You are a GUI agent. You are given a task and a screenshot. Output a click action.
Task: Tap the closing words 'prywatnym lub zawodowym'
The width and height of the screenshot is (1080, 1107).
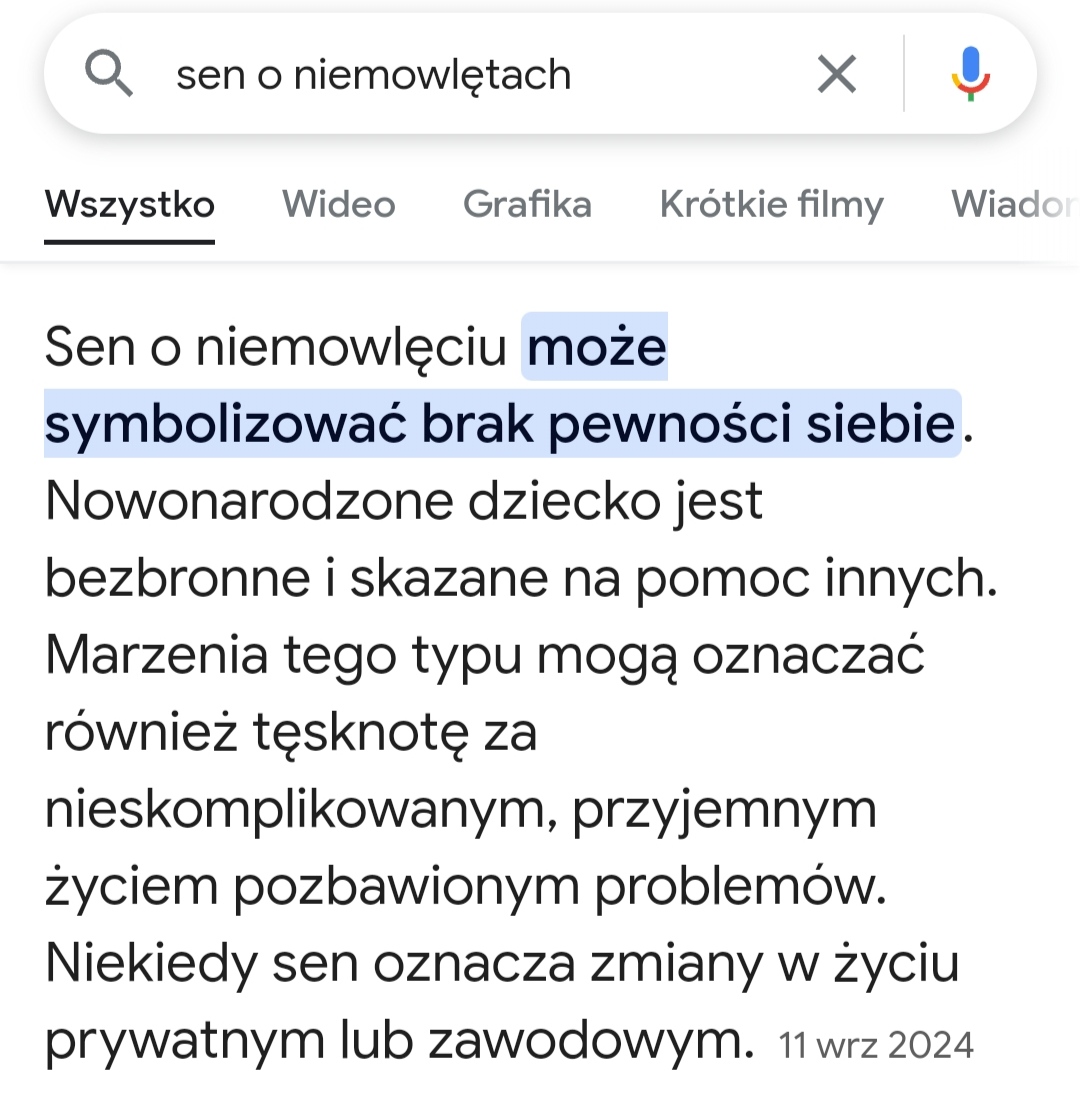400,1041
